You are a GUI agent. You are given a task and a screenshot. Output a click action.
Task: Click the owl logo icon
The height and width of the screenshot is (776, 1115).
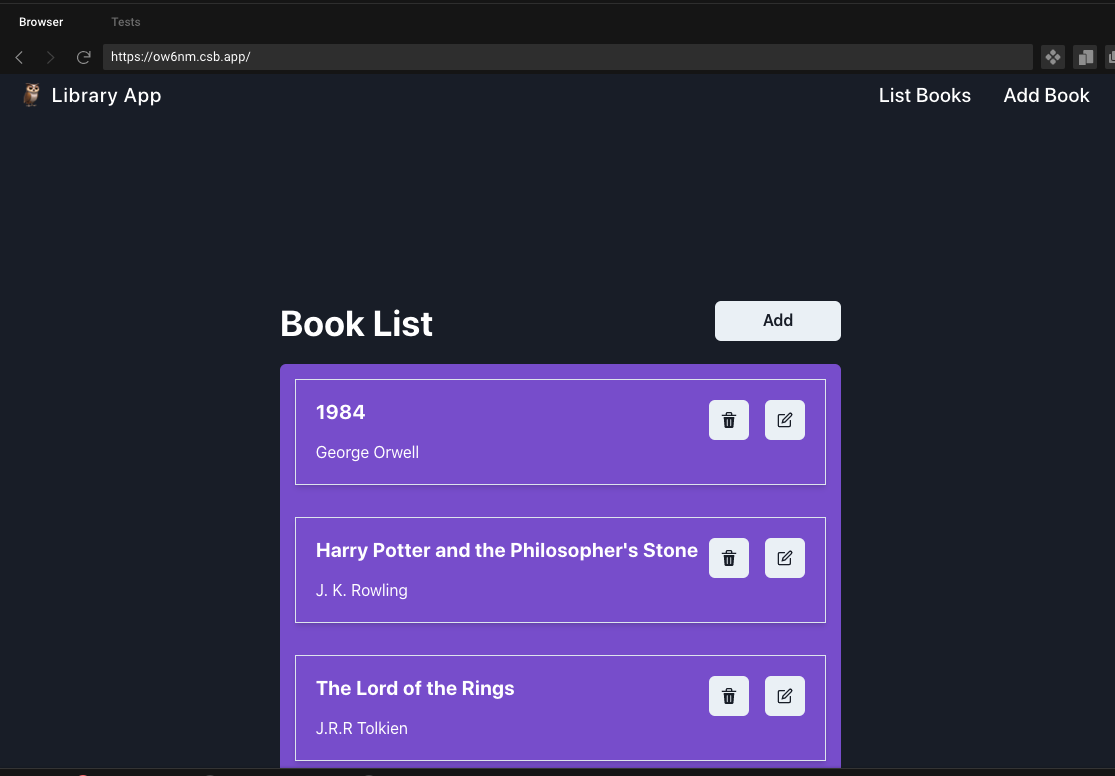pos(32,95)
